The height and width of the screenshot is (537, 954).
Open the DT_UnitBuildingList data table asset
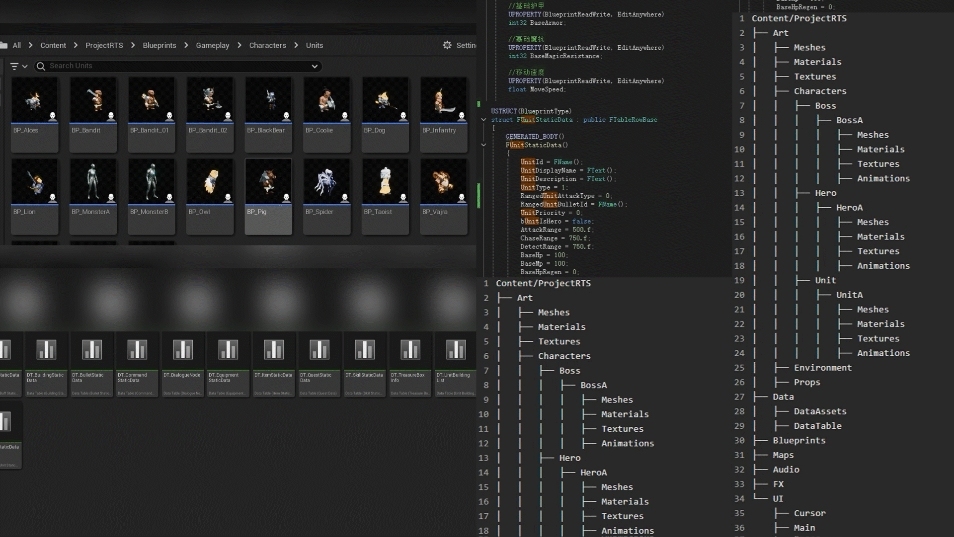(x=455, y=364)
